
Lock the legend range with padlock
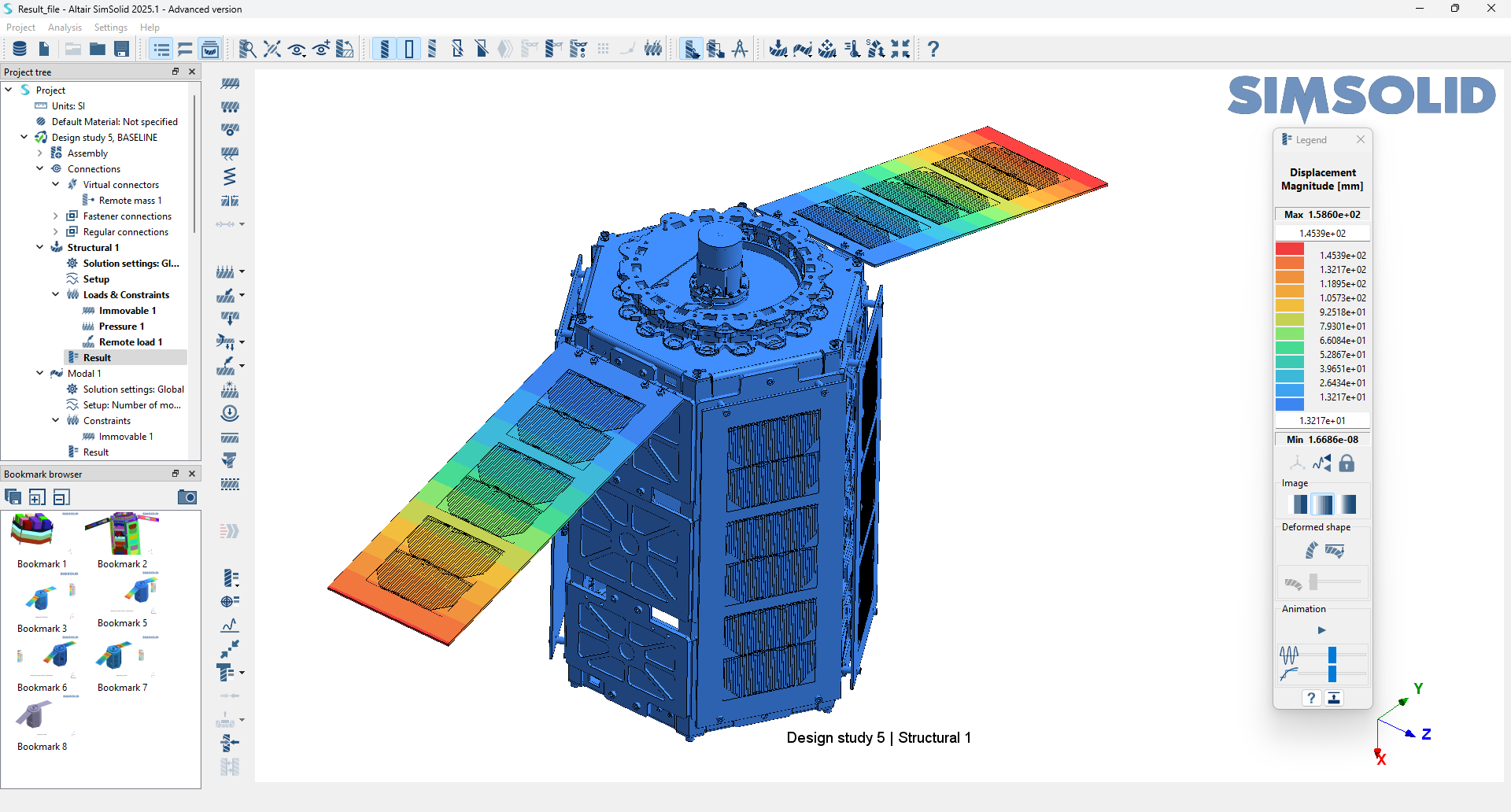[1347, 463]
